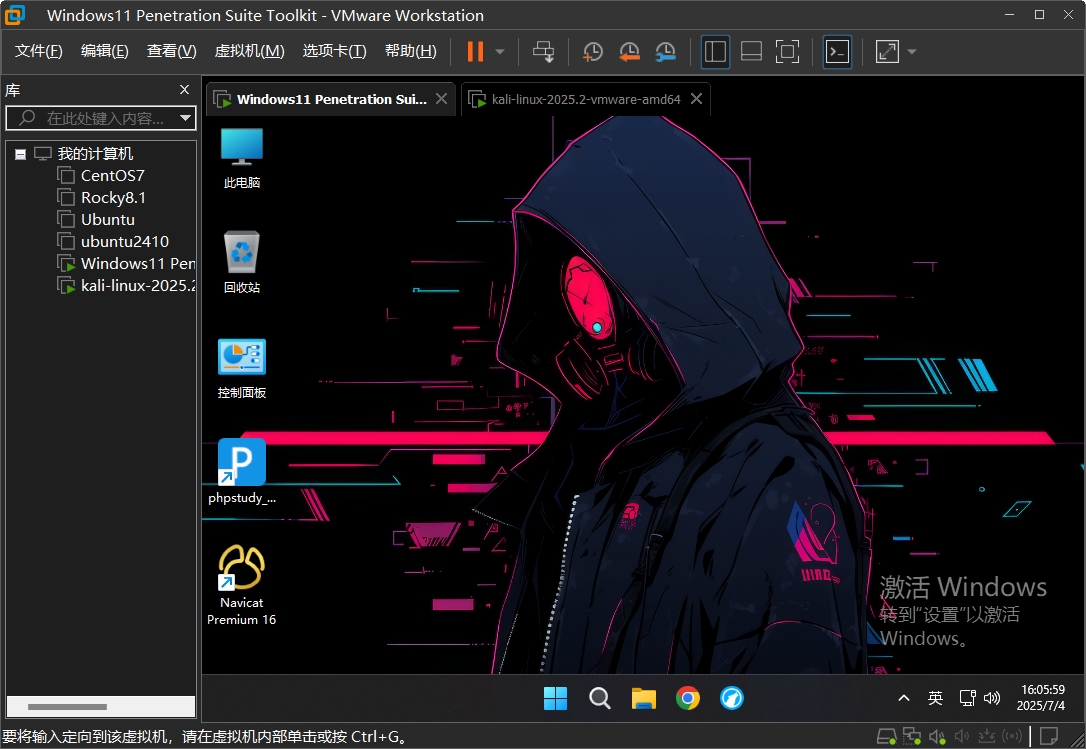Revert the VM to its previous snapshot
This screenshot has width=1086, height=749.
coord(629,51)
